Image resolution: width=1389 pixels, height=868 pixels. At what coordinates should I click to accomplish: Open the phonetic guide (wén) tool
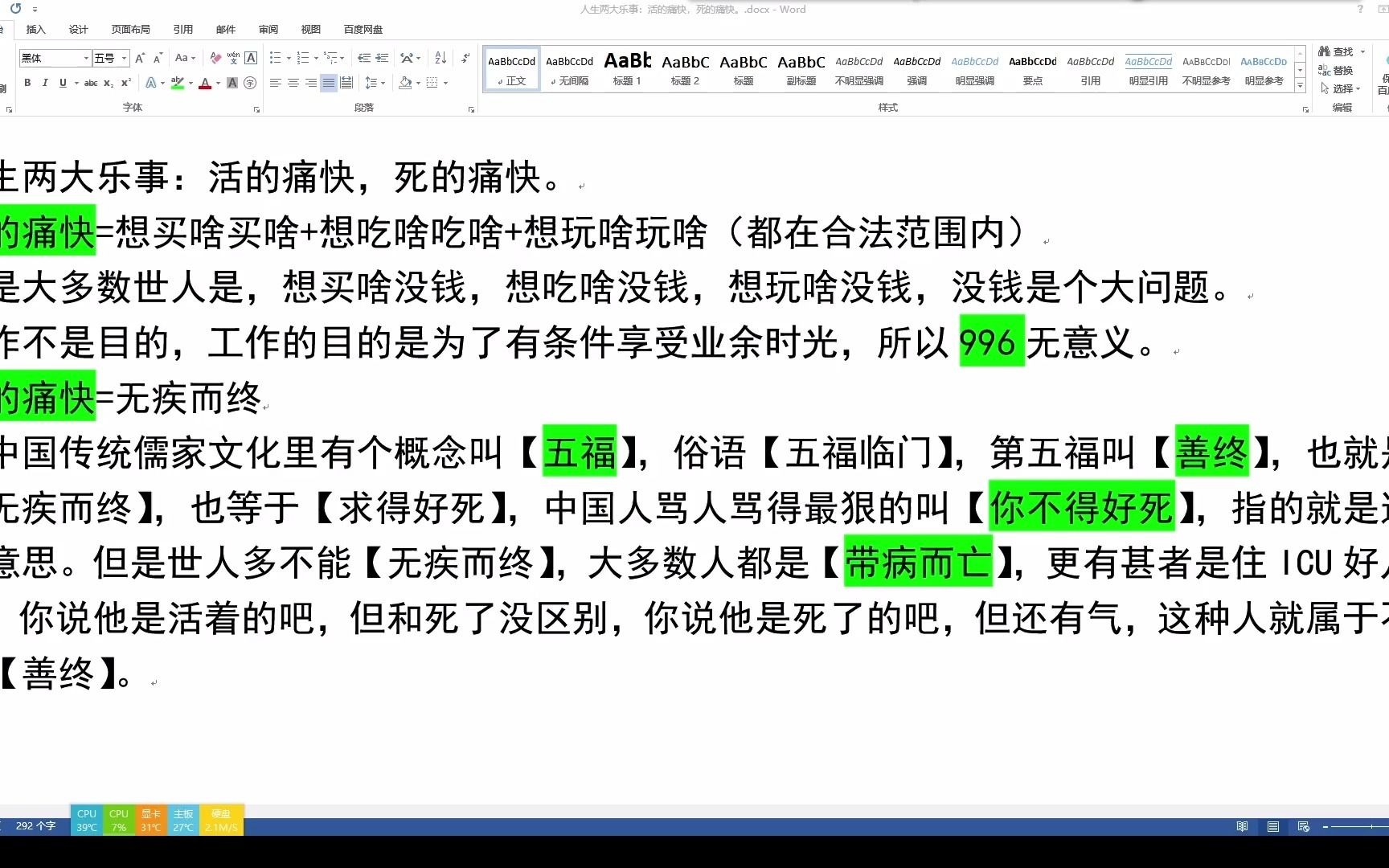[233, 58]
